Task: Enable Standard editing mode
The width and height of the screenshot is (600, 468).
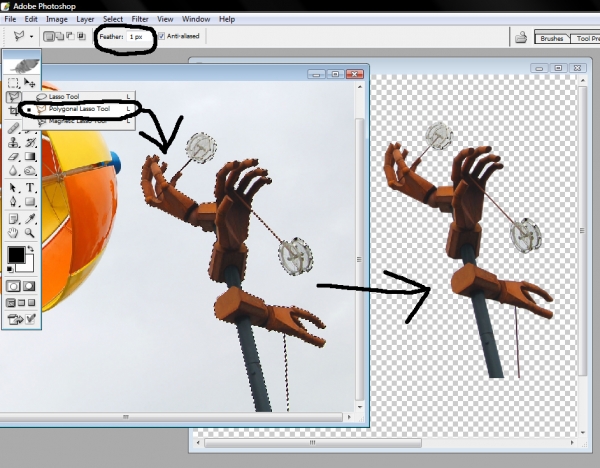Action: click(x=13, y=286)
